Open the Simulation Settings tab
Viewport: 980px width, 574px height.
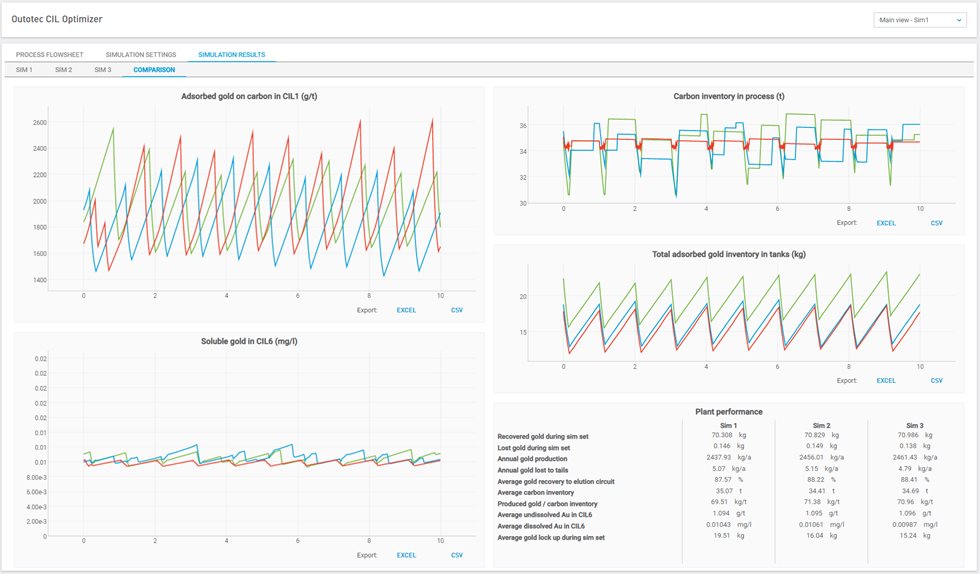coord(140,55)
